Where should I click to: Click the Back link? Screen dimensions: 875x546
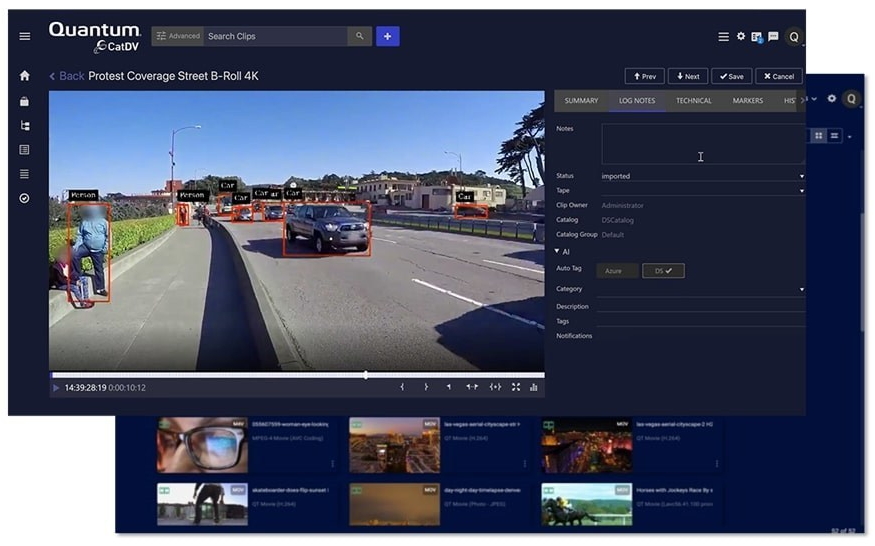tap(67, 76)
